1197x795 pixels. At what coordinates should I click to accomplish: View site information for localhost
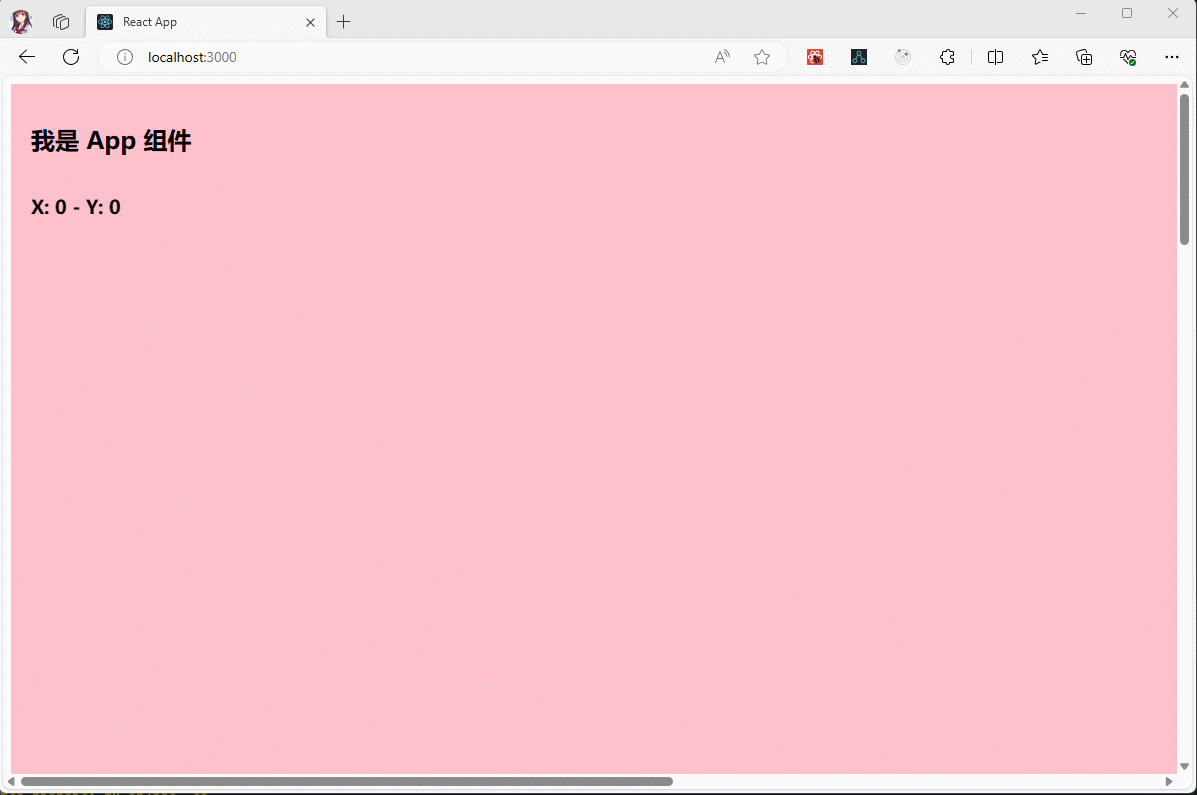[x=125, y=57]
